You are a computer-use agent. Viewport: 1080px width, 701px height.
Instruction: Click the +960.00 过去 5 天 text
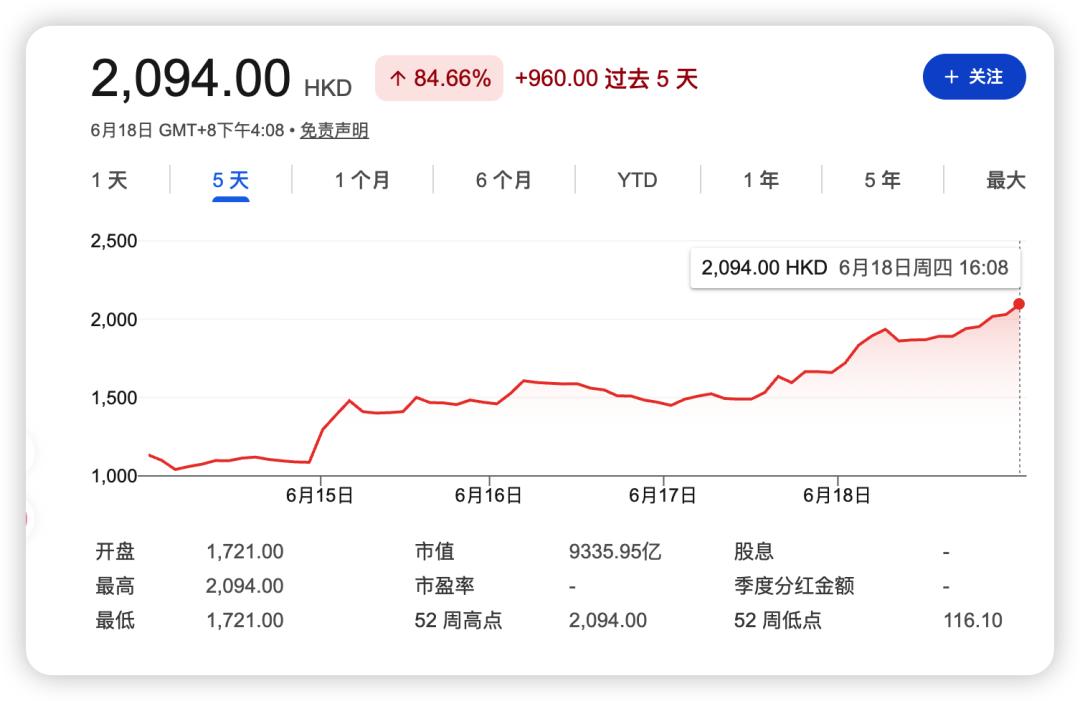[606, 79]
